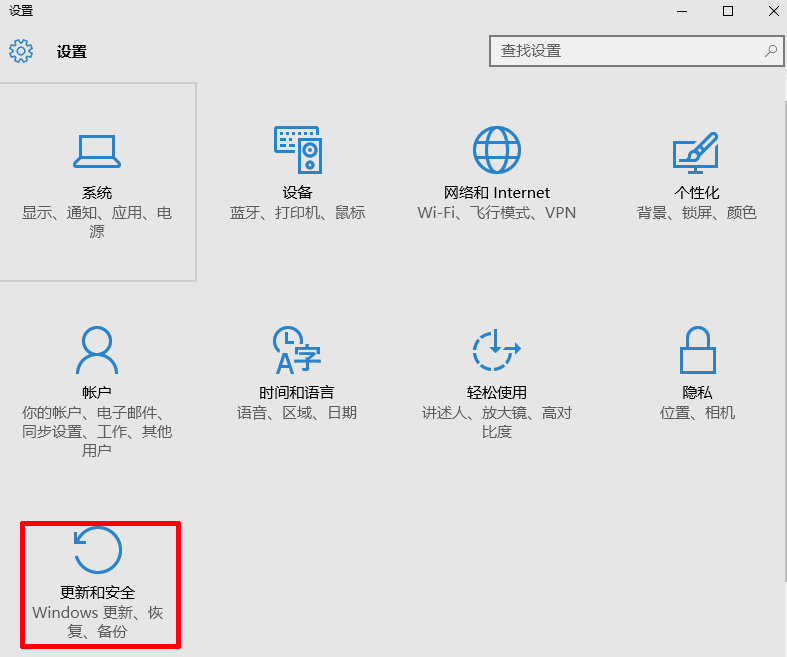This screenshot has height=657, width=787.
Task: Select the dashed clock 轻松使用 icon
Action: (496, 351)
